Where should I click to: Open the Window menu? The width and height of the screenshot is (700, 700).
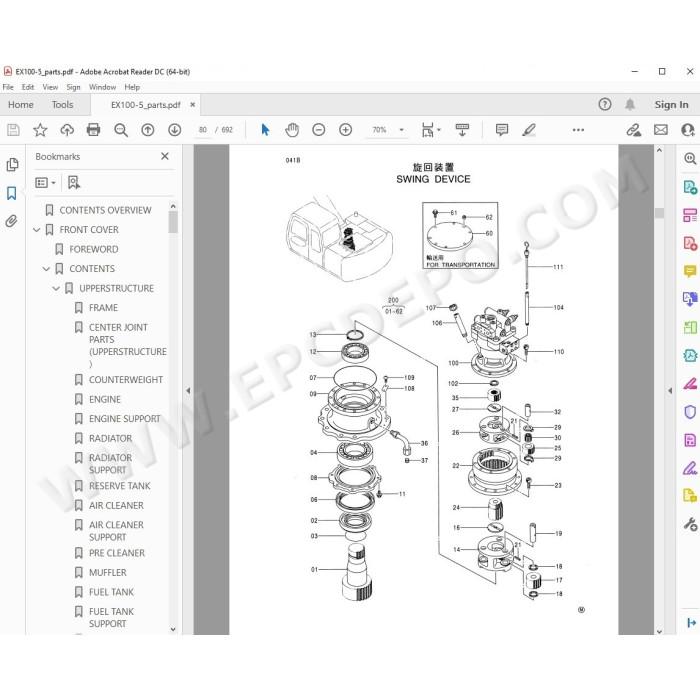(102, 87)
